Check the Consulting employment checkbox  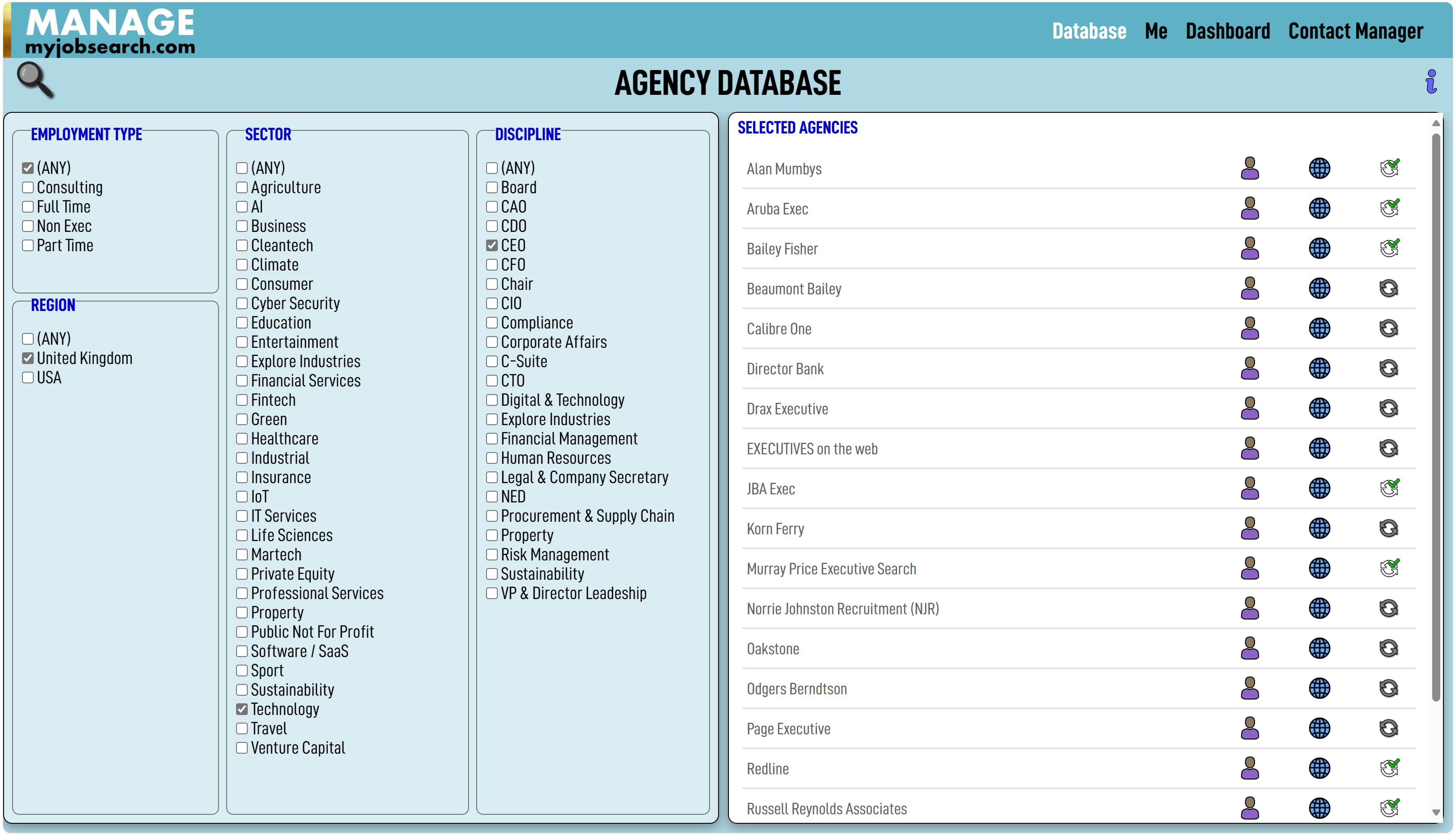pos(27,187)
